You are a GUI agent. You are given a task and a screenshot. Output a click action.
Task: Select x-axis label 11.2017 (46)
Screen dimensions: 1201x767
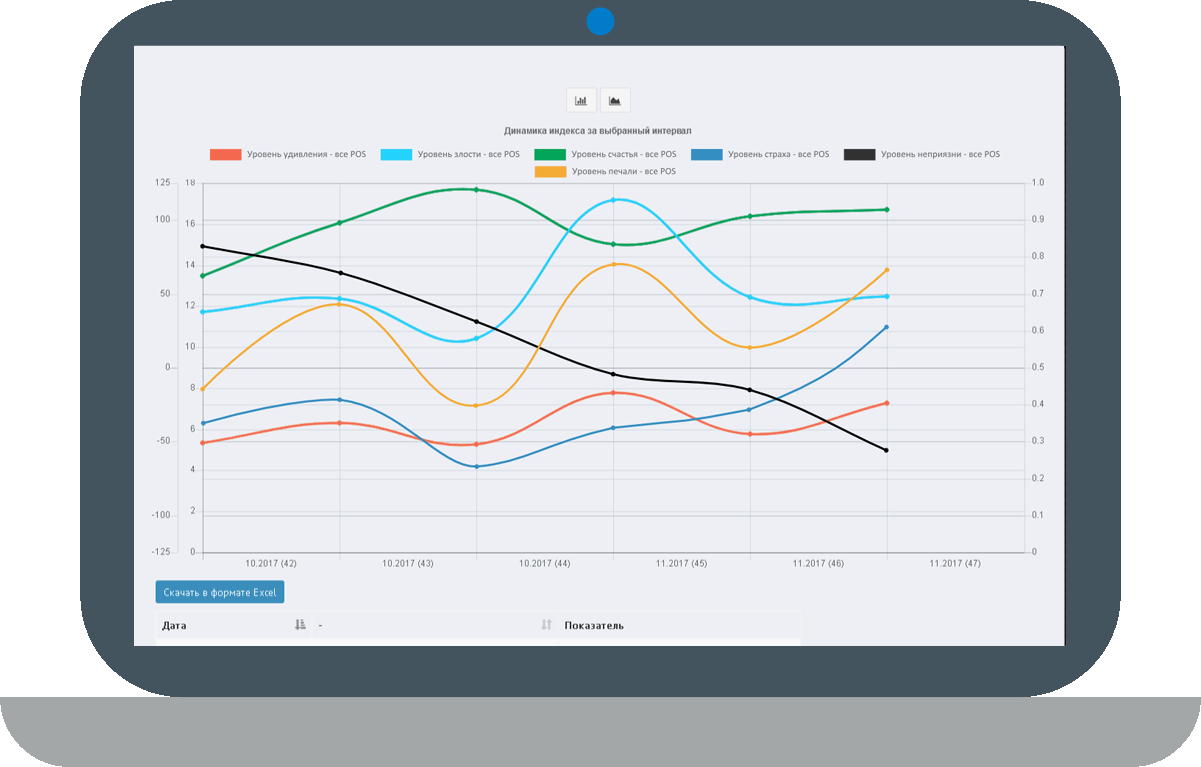point(818,563)
